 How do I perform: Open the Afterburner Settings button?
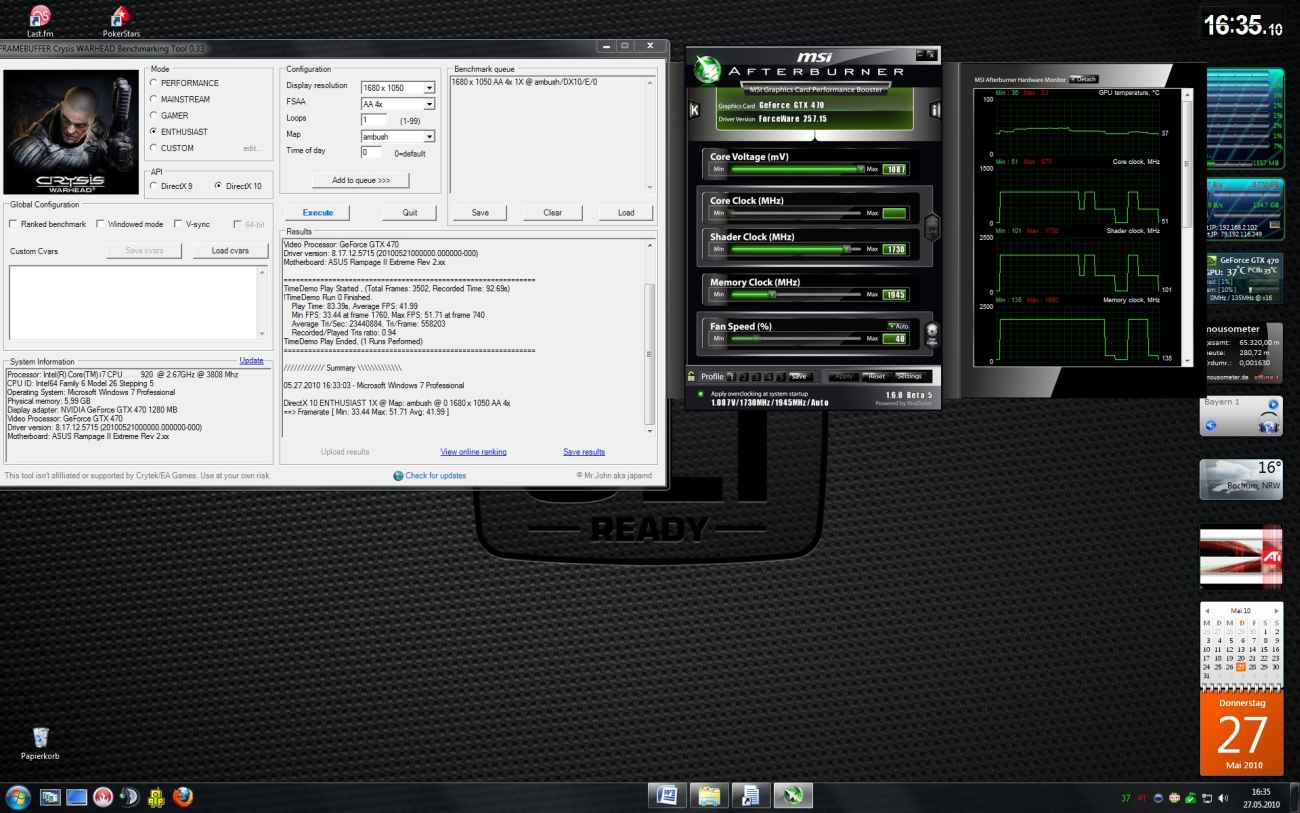point(909,376)
